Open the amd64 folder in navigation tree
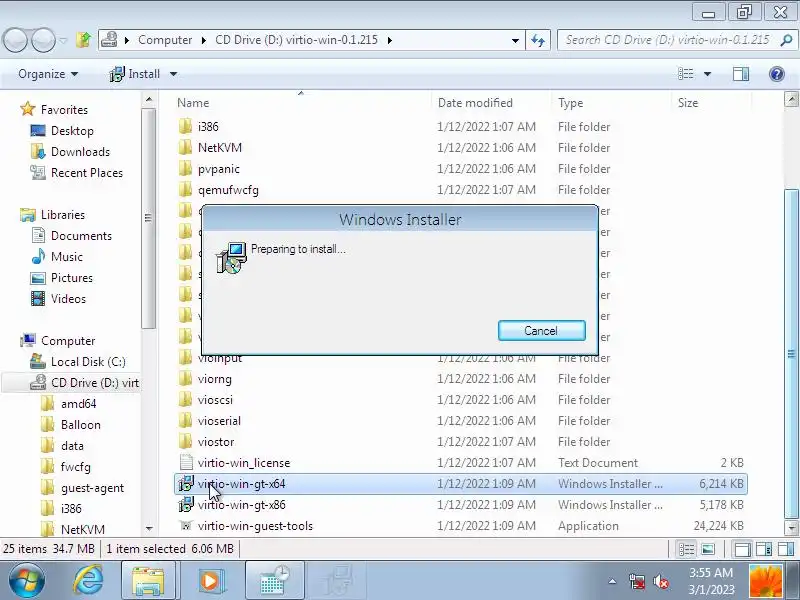The height and width of the screenshot is (600, 800). coord(79,404)
